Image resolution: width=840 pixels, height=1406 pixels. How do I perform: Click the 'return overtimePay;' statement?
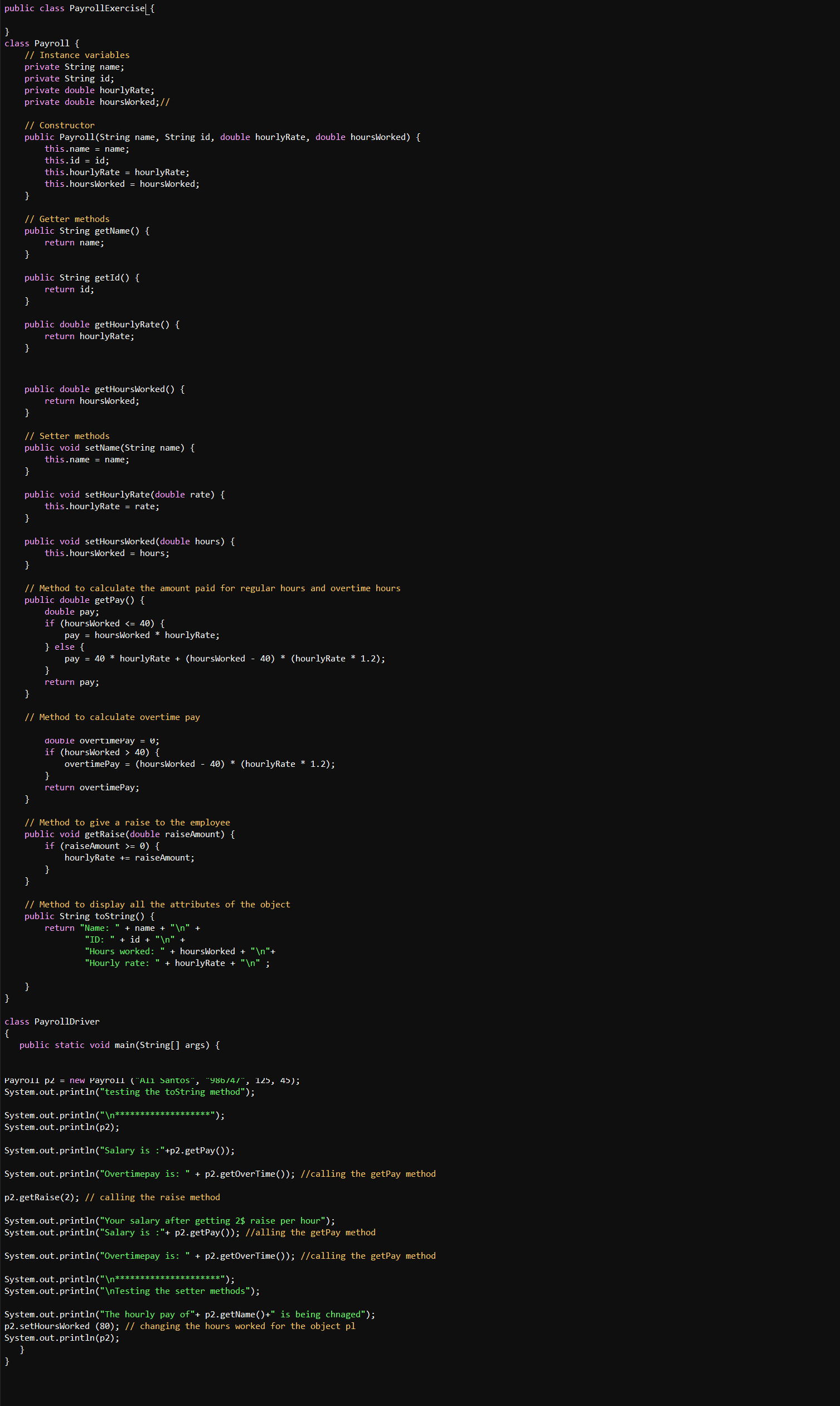pos(92,788)
